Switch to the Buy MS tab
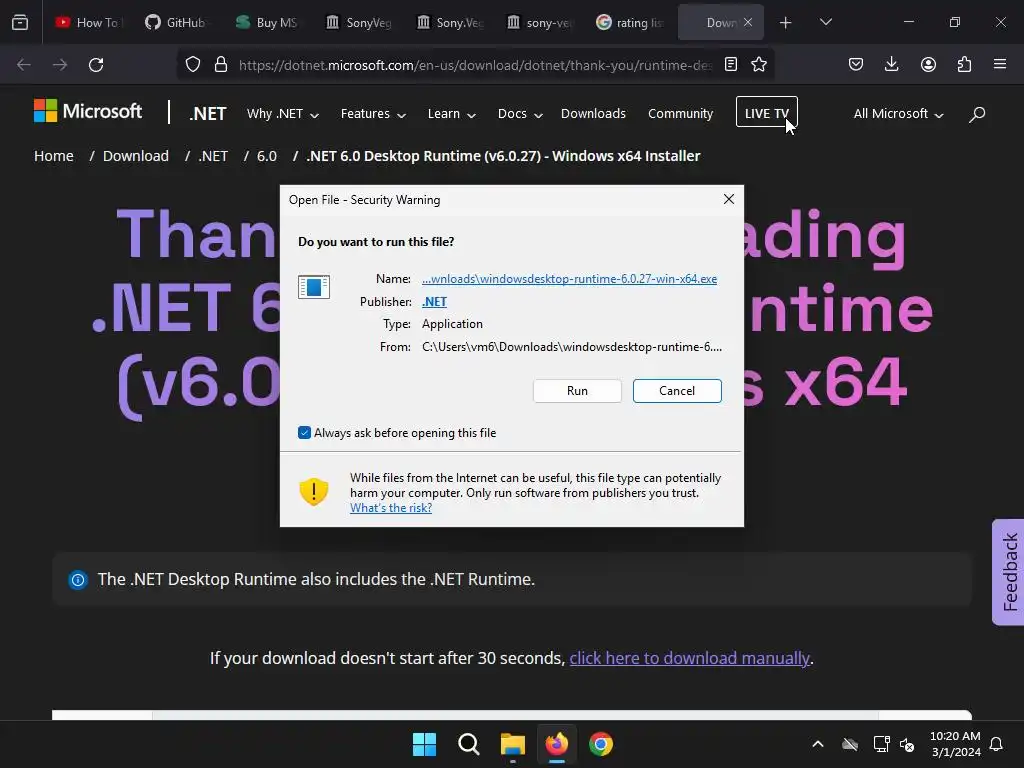 tap(268, 23)
